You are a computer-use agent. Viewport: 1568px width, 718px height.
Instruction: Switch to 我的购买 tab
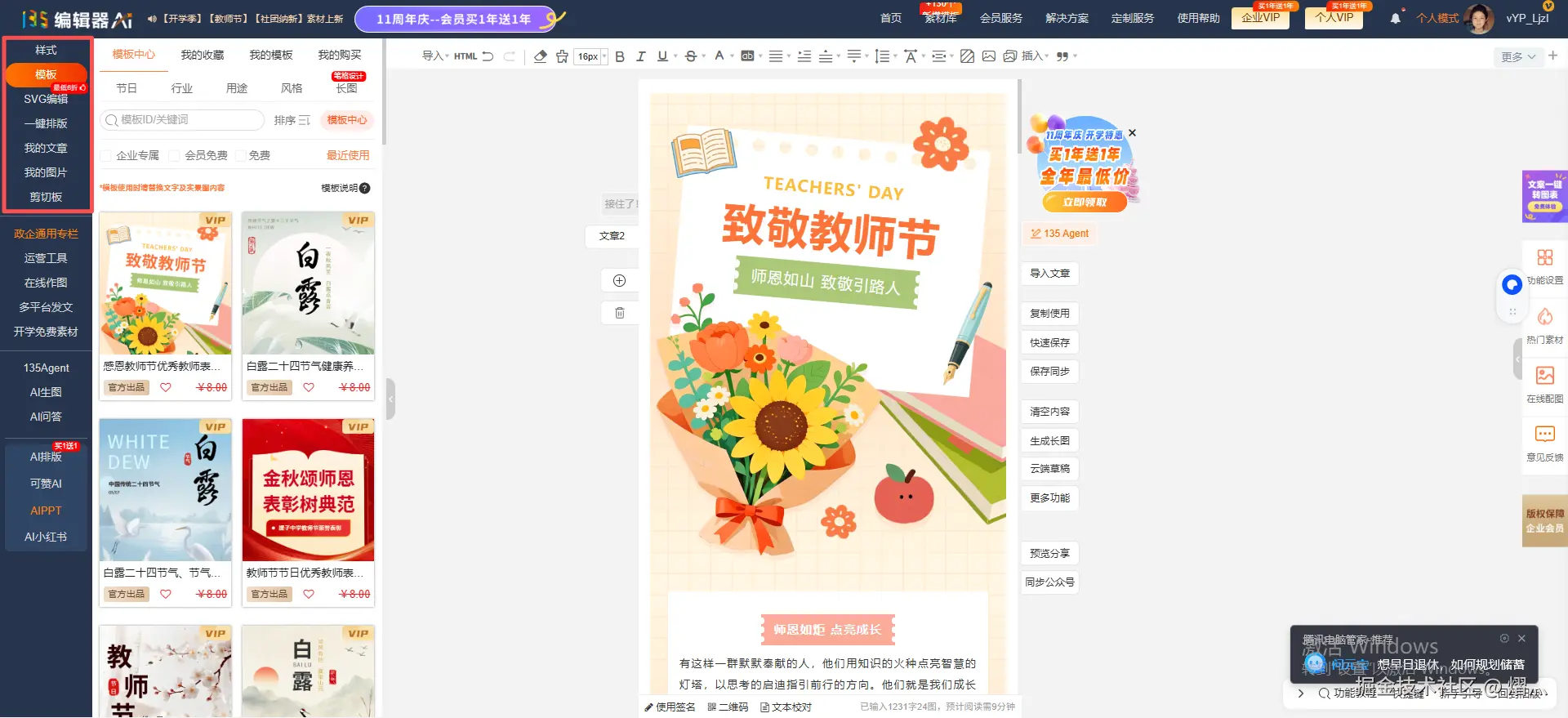coord(340,55)
